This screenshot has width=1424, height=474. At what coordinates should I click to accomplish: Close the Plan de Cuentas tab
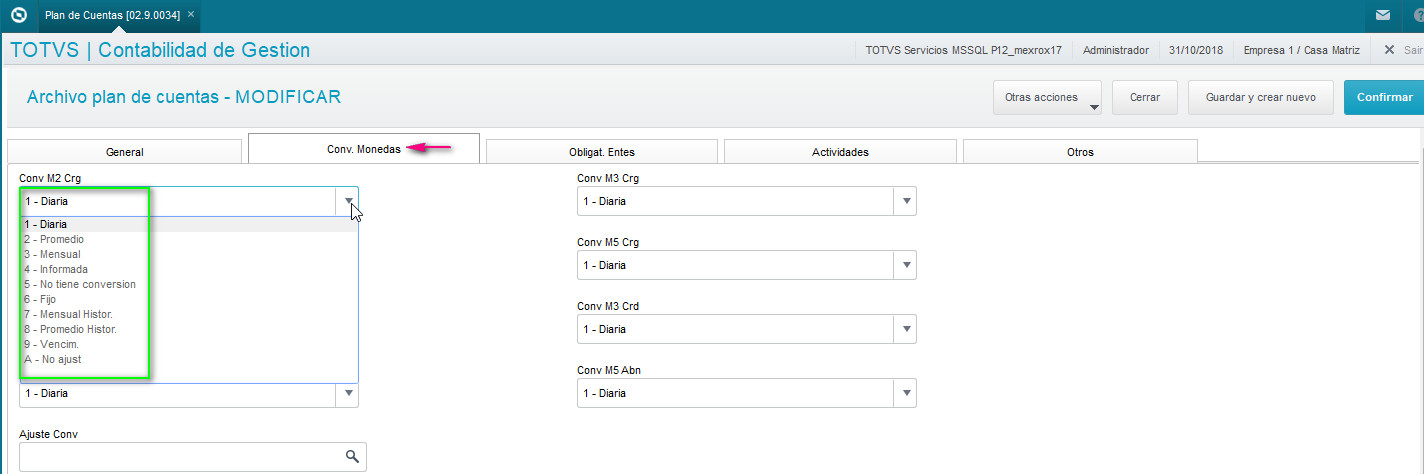pyautogui.click(x=191, y=15)
